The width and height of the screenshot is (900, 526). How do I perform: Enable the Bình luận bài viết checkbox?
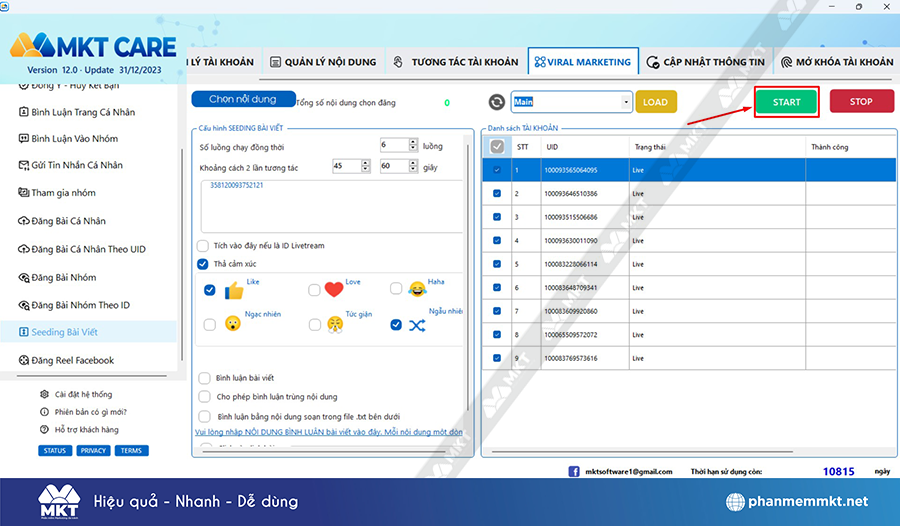click(x=204, y=378)
